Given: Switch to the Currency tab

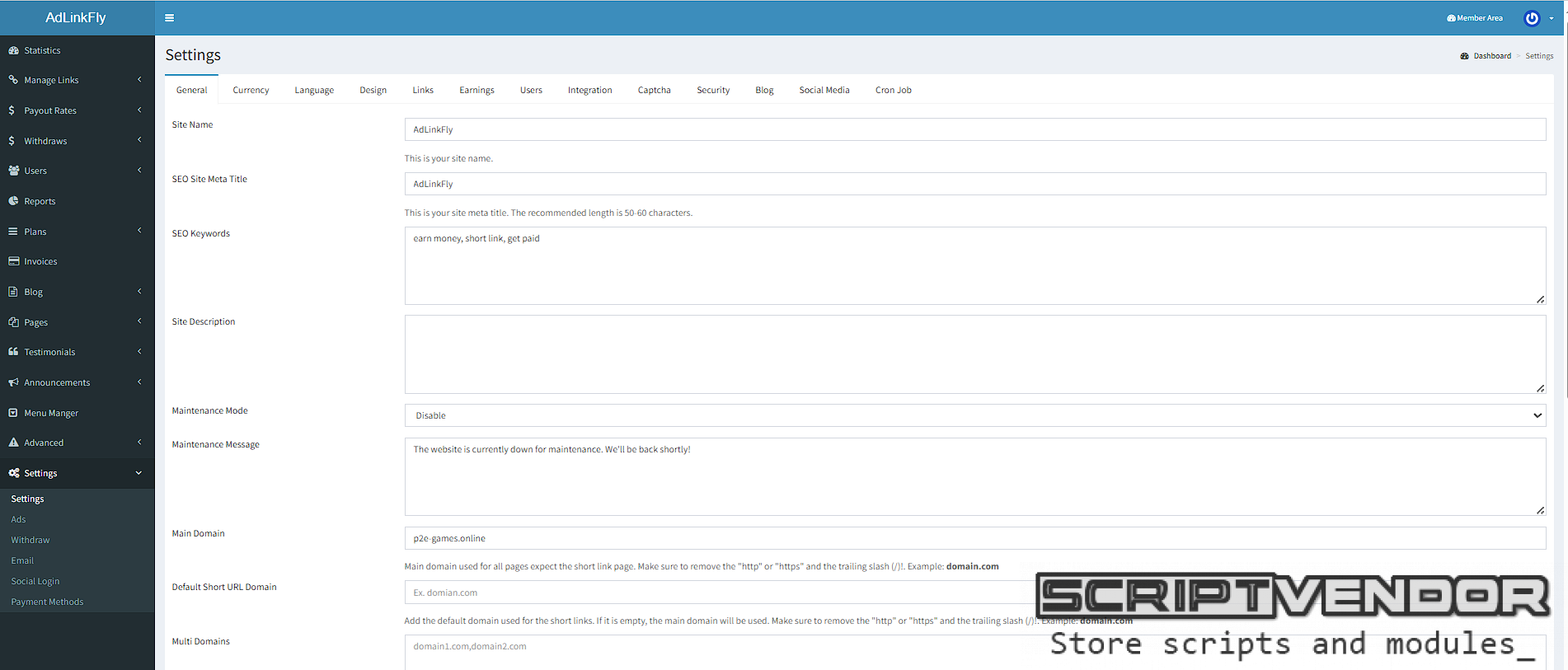Looking at the screenshot, I should click(x=251, y=90).
